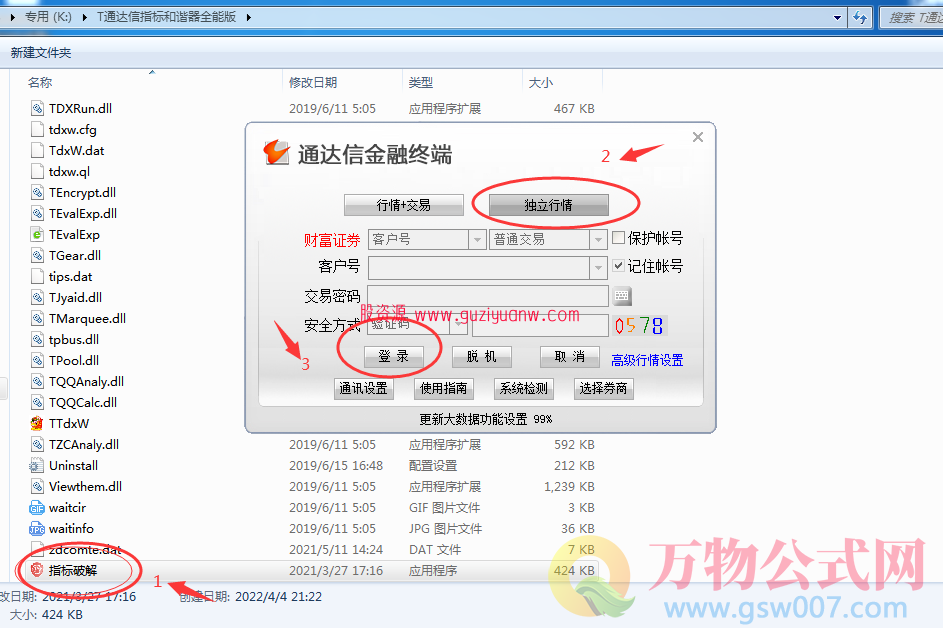Click the refresh icon next to address bar
Viewport: 943px width, 628px height.
pos(861,17)
